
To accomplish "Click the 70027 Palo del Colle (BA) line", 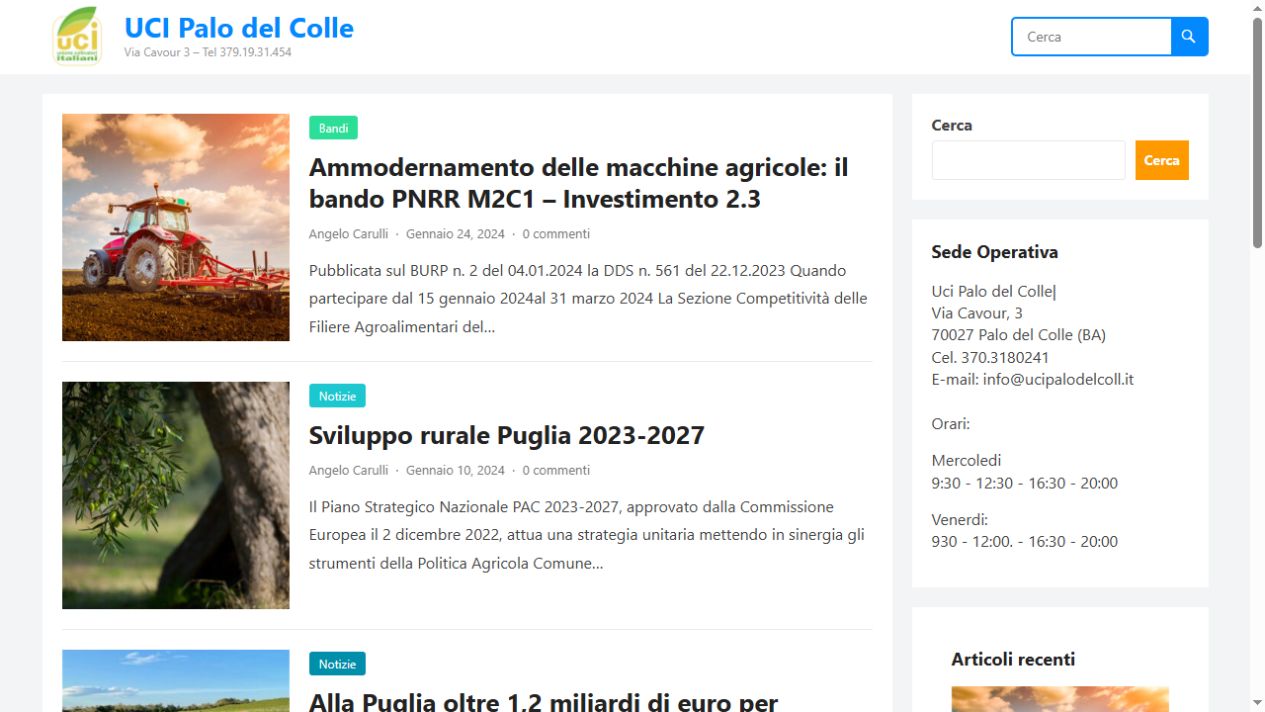I will click(x=1018, y=335).
